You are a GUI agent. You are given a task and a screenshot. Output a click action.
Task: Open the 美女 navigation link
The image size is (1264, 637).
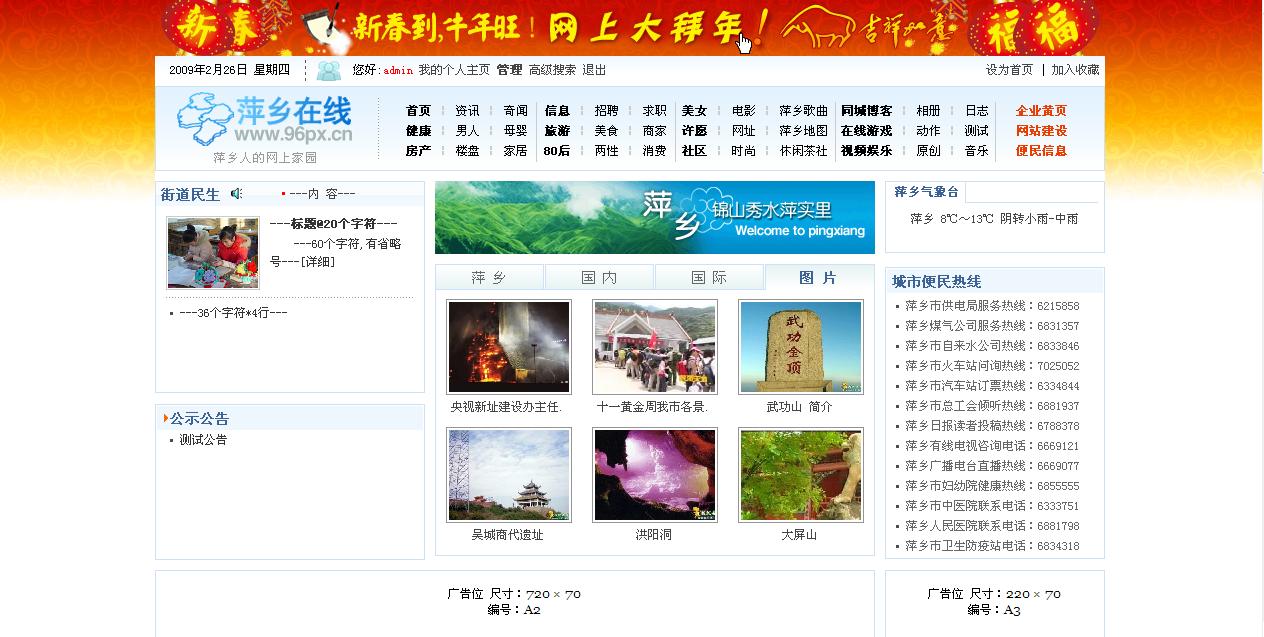[694, 111]
